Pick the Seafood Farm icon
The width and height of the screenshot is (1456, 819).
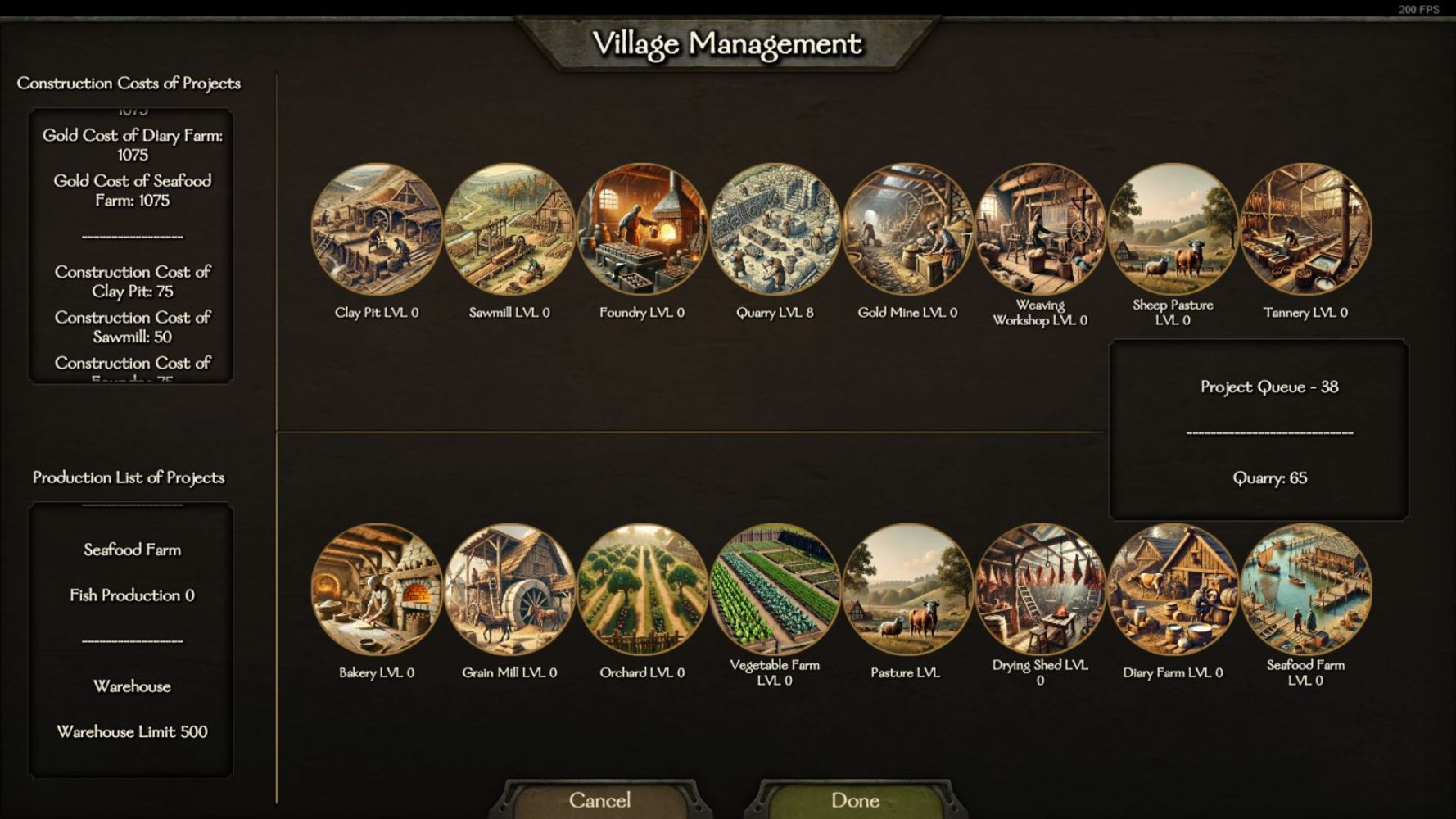click(1305, 590)
